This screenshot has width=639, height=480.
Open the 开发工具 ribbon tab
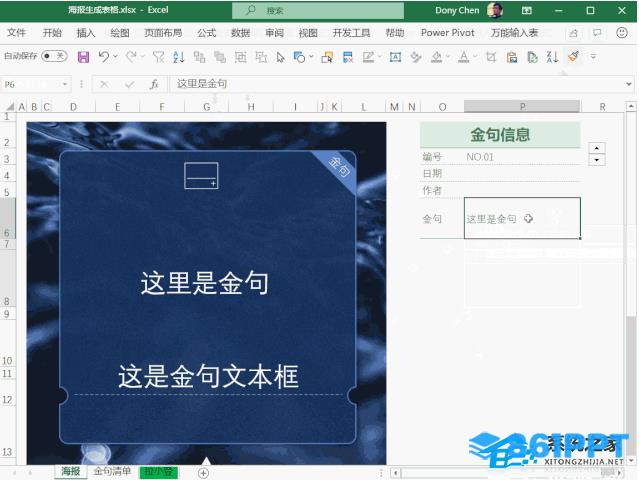pyautogui.click(x=351, y=33)
